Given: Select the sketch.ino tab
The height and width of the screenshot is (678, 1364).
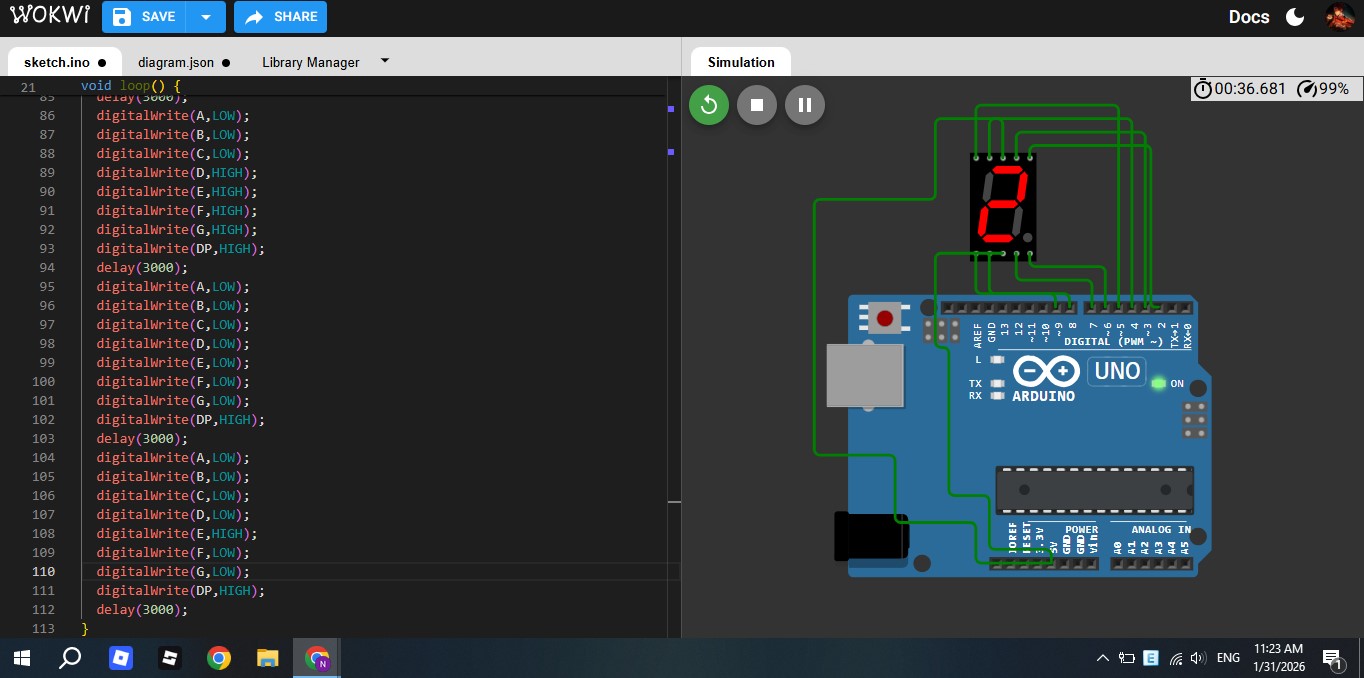Looking at the screenshot, I should point(57,62).
